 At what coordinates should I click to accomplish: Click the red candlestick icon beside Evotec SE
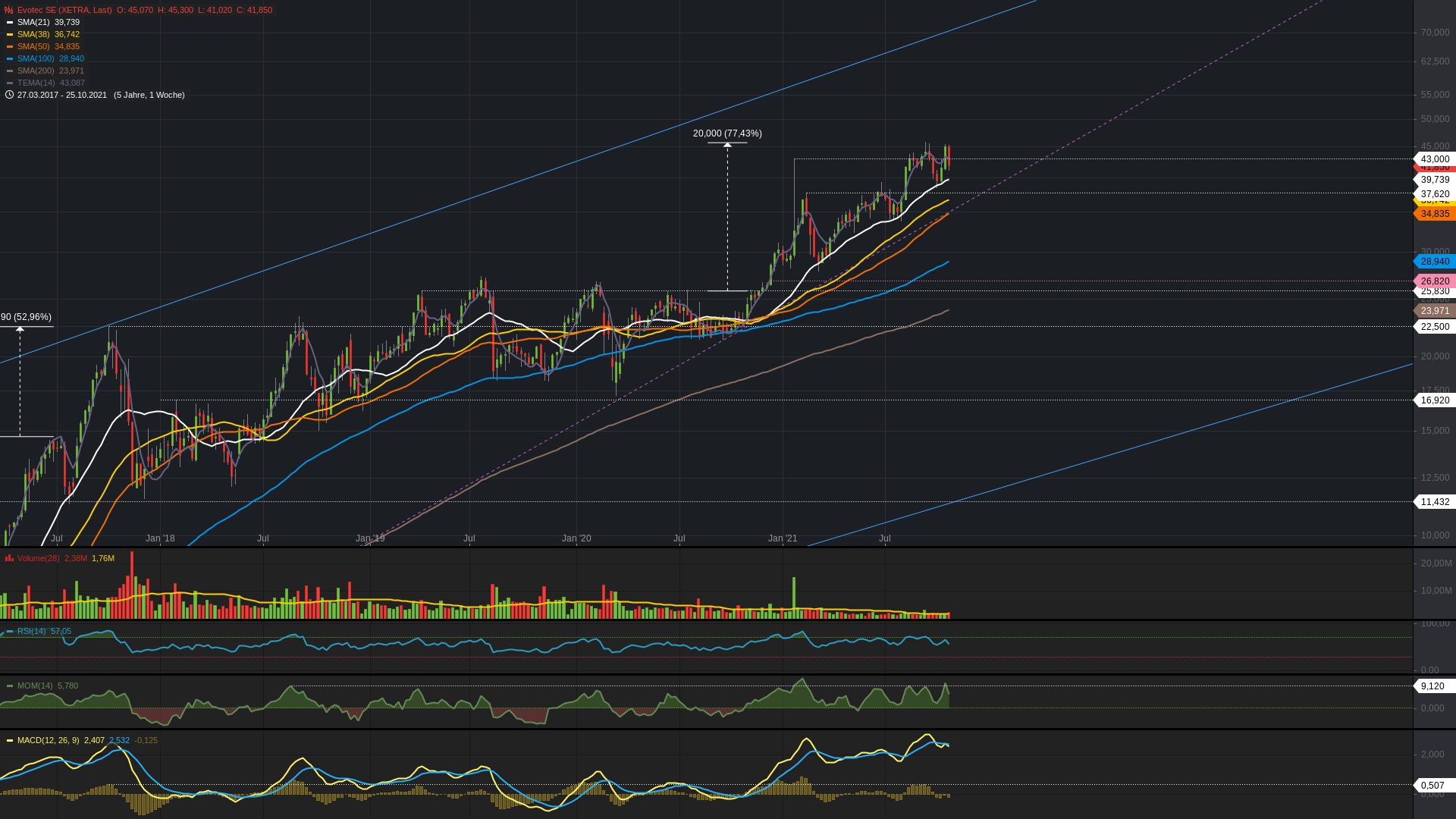click(x=8, y=10)
